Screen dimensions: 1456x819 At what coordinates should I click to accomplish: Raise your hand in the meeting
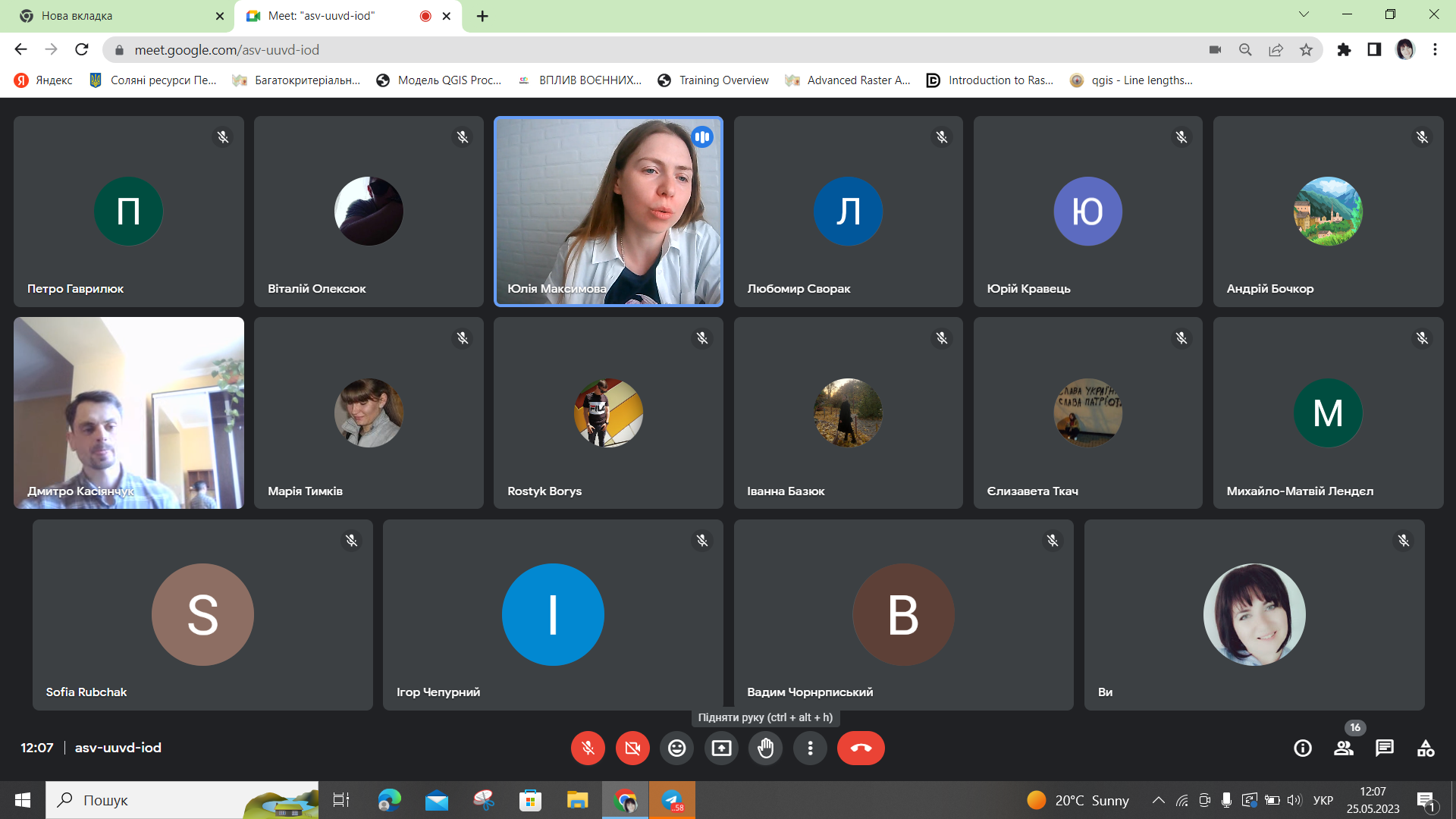coord(766,748)
